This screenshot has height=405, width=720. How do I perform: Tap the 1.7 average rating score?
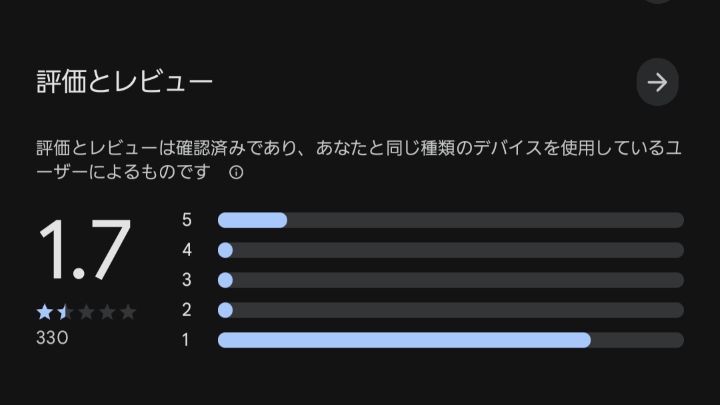85,250
